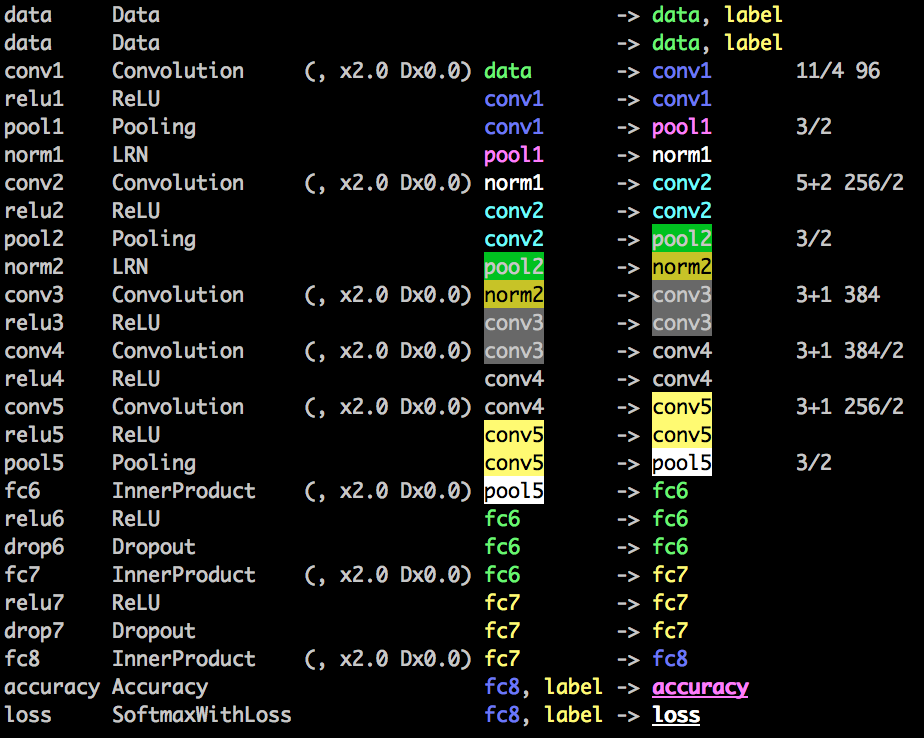Image resolution: width=924 pixels, height=738 pixels.
Task: Click the LRN type in the norm2 row
Action: (x=130, y=267)
